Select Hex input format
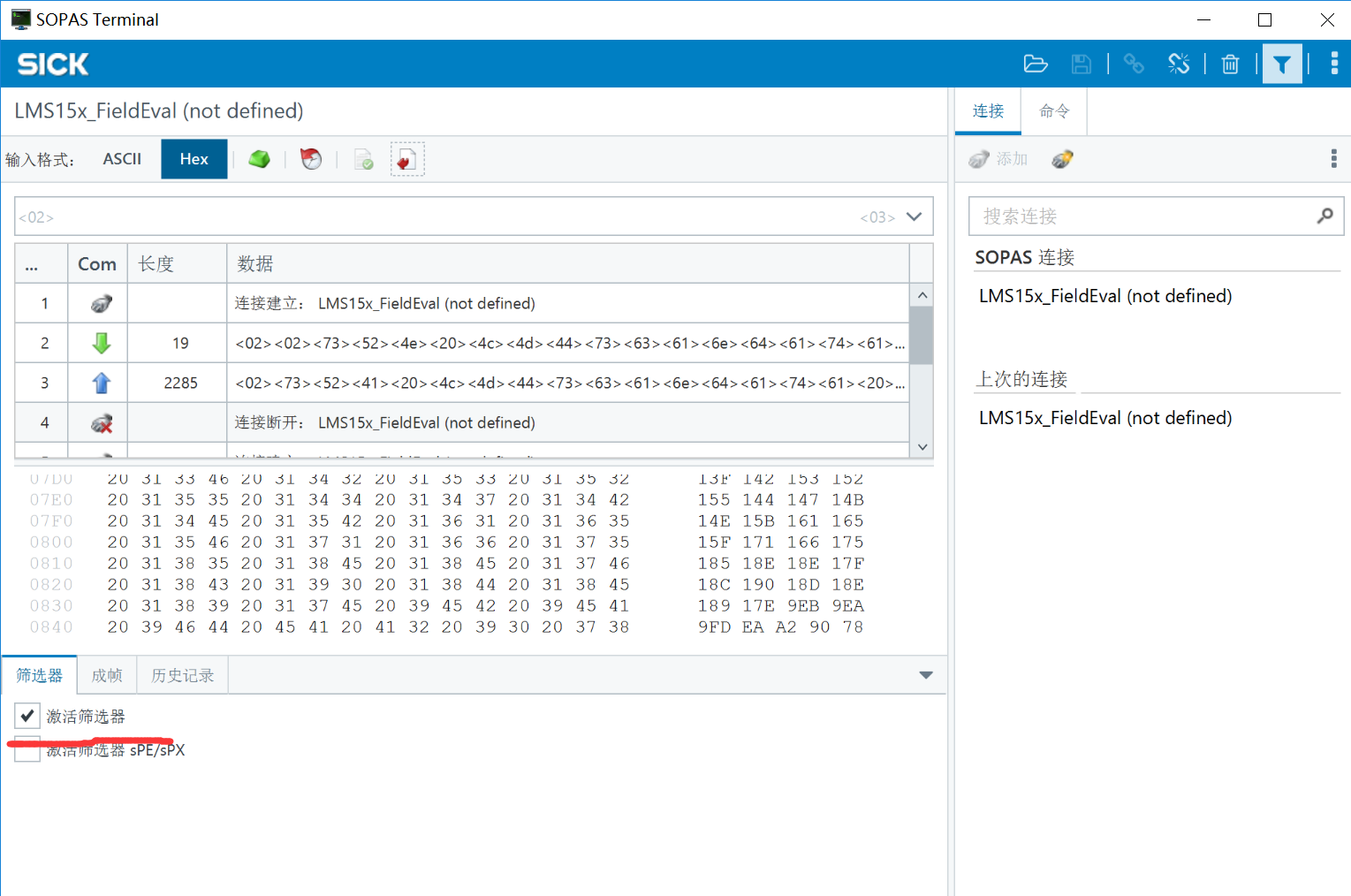The width and height of the screenshot is (1351, 896). pyautogui.click(x=194, y=159)
